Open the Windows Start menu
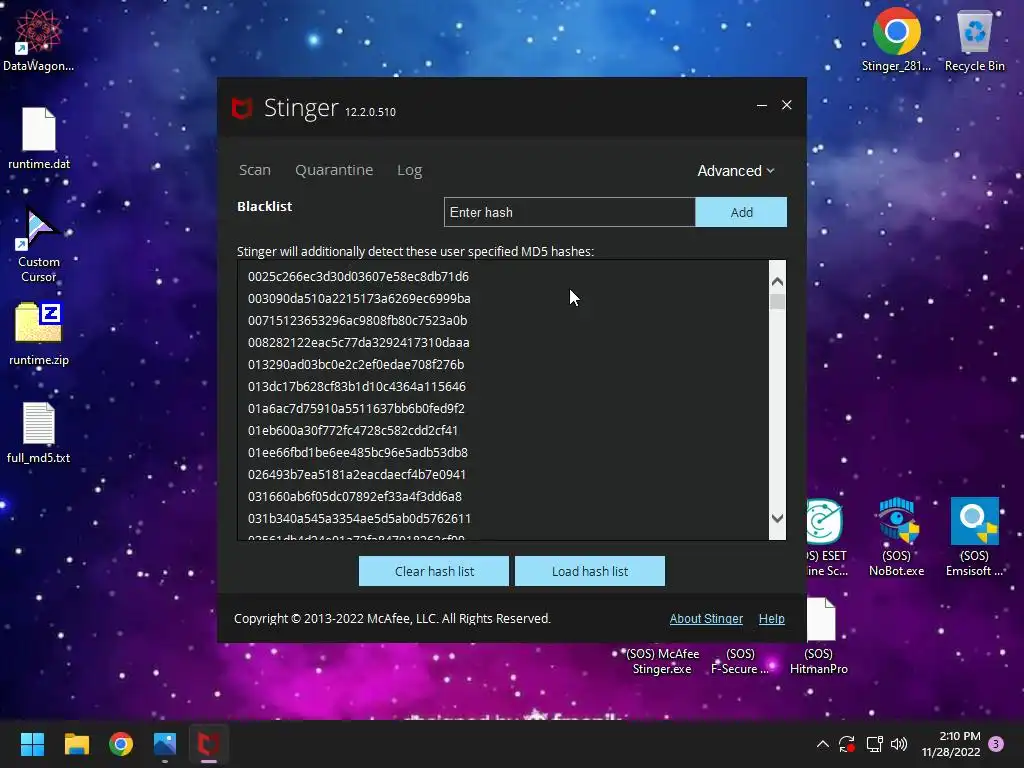The width and height of the screenshot is (1024, 768). [32, 744]
